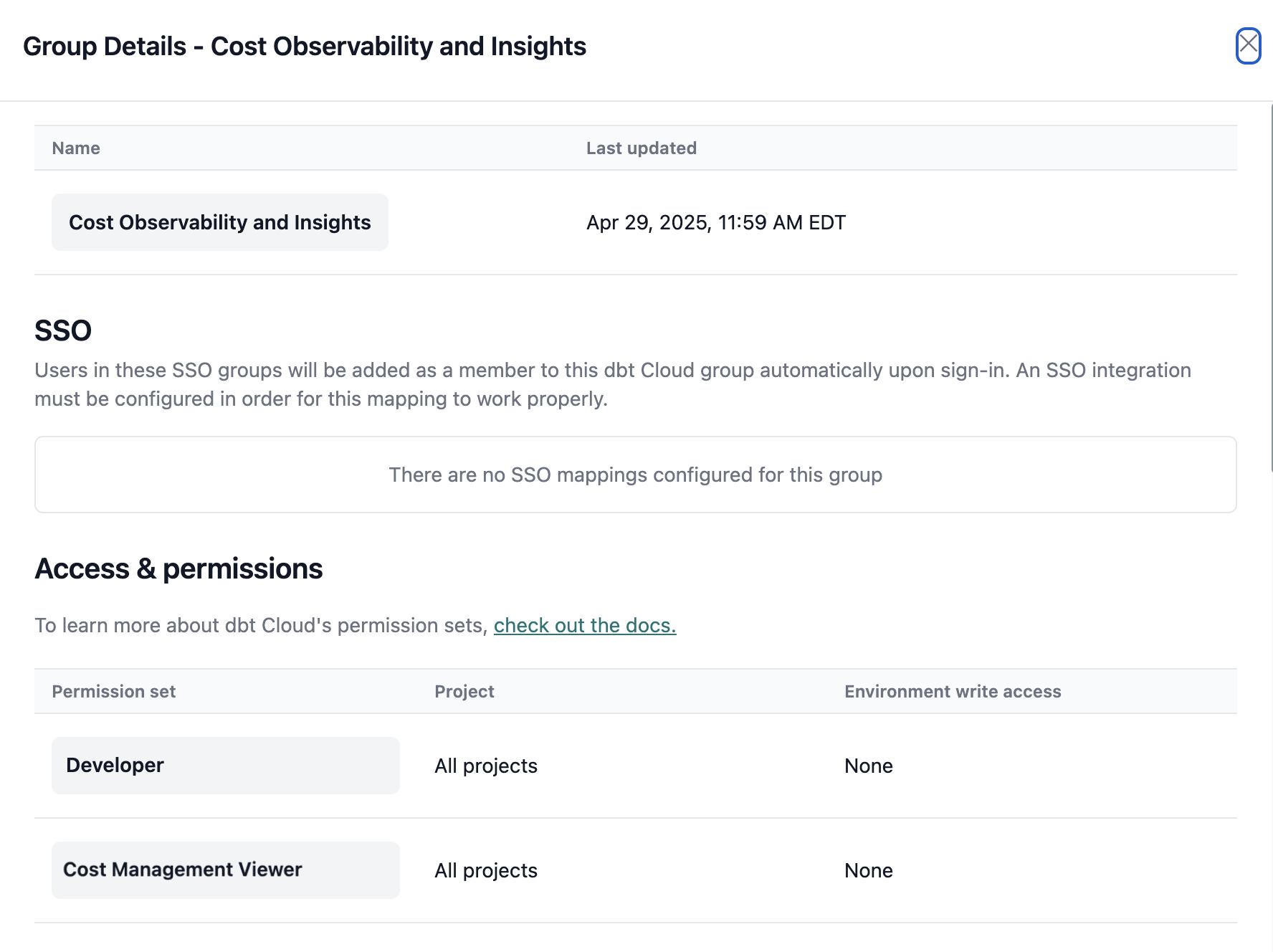
Task: Click the Access & permissions heading
Action: [x=178, y=568]
